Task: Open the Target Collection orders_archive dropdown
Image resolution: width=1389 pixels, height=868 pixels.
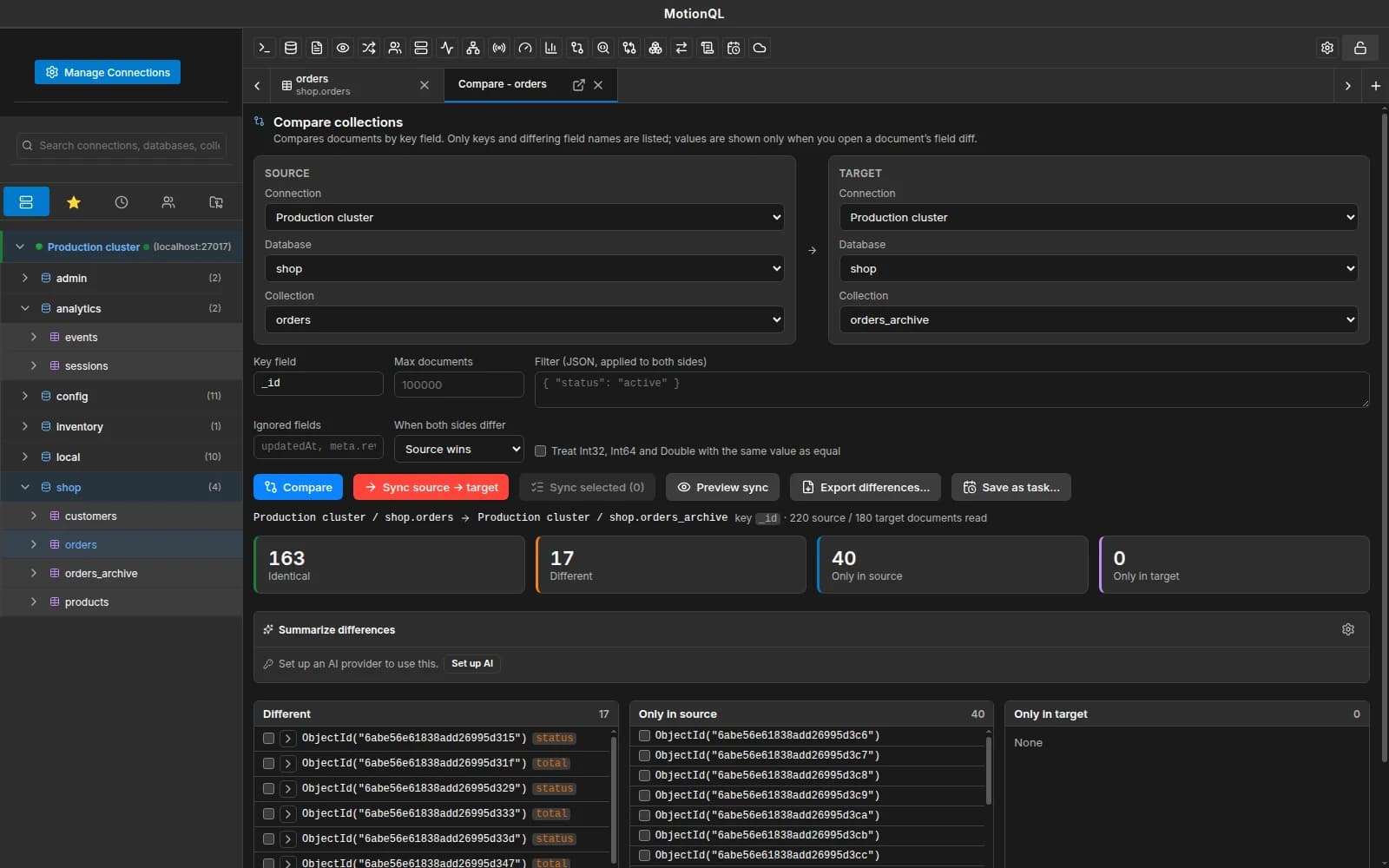Action: [1098, 319]
